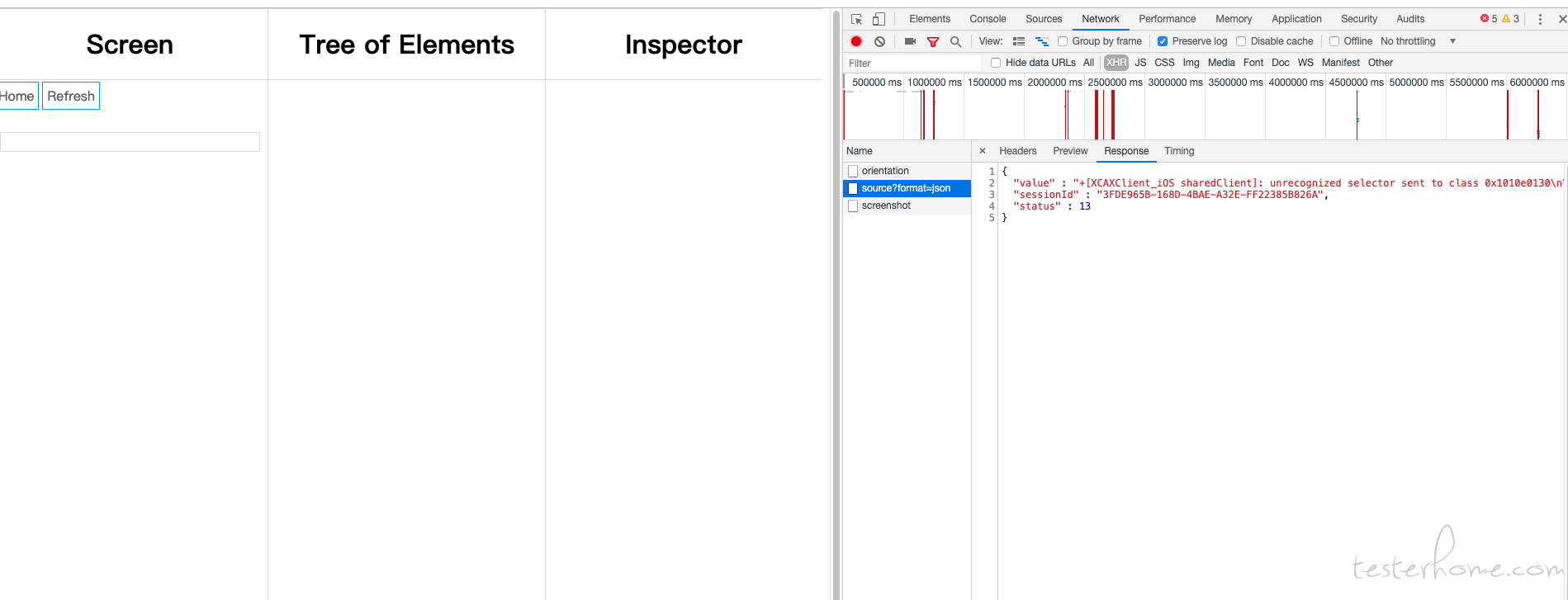Check the Hide data URLs option
Viewport: 1568px width, 600px height.
tap(996, 63)
